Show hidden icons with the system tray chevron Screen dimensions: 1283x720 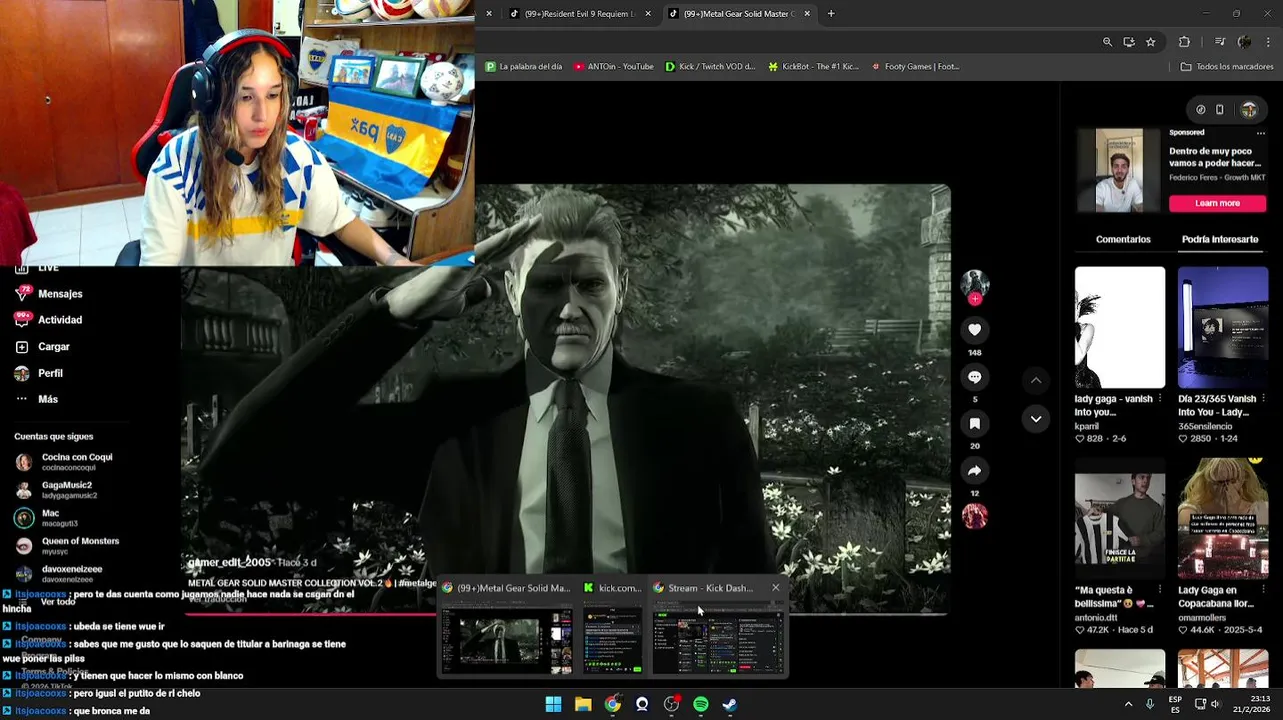1129,704
